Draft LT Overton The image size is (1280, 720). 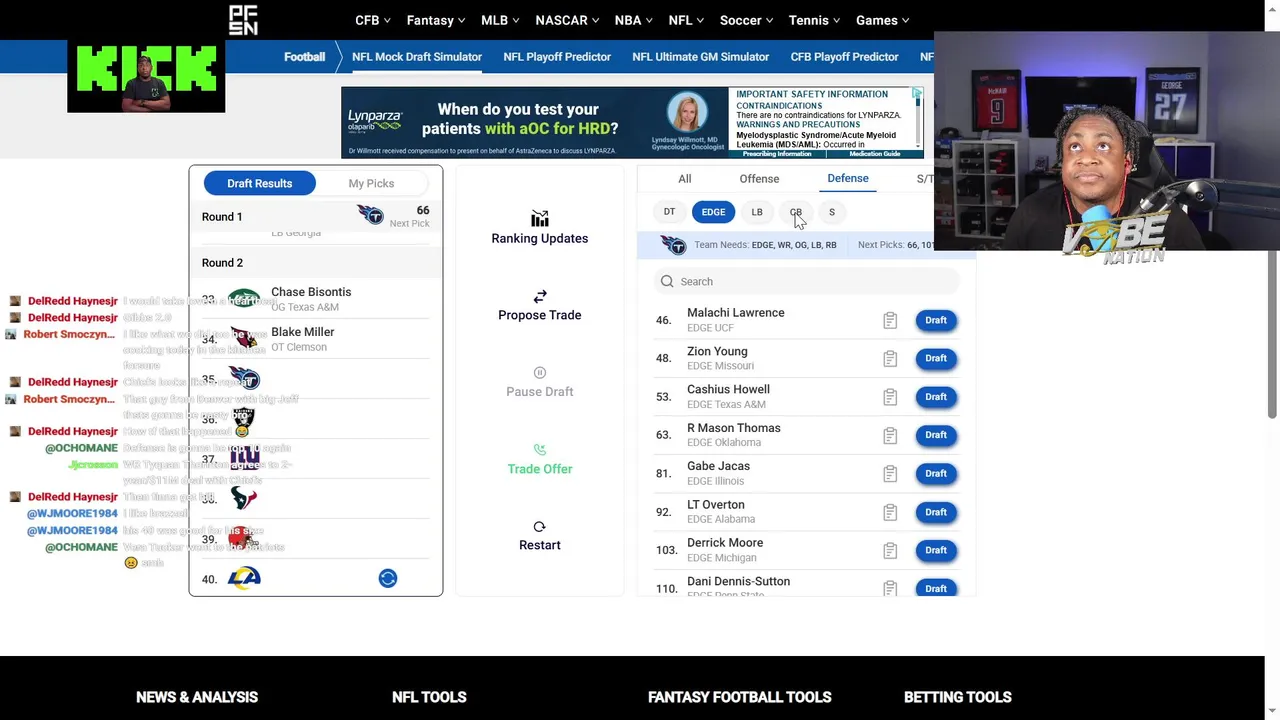(936, 512)
